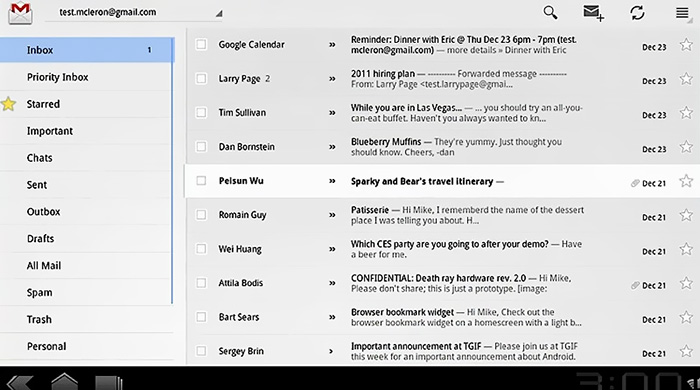Open the Inbox label
This screenshot has height=390, width=700.
[x=87, y=50]
